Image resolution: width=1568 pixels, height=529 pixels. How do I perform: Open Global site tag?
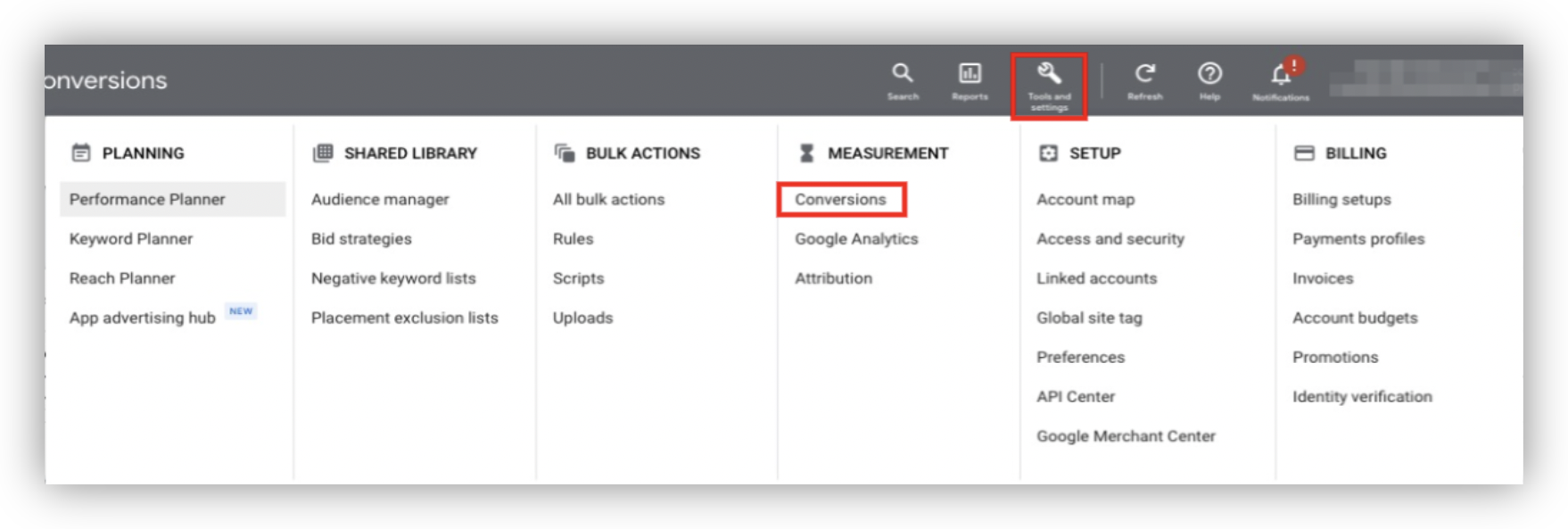click(1089, 318)
